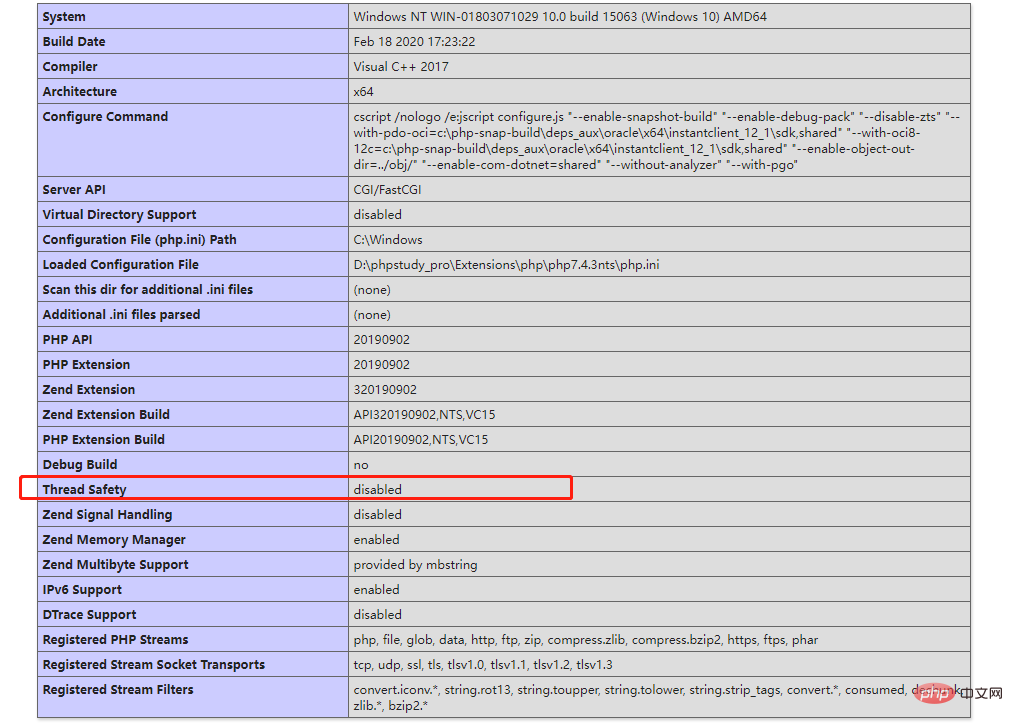The height and width of the screenshot is (726, 1013).
Task: Click the "Zend Extension Build" label
Action: point(106,415)
